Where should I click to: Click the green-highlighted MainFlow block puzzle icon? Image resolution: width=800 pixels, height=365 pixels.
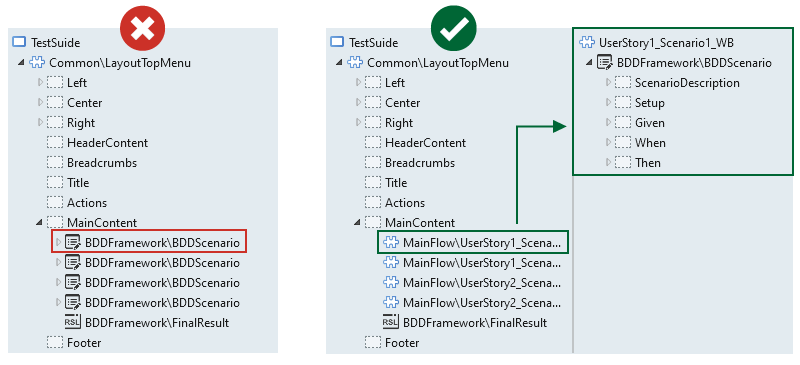click(x=390, y=242)
